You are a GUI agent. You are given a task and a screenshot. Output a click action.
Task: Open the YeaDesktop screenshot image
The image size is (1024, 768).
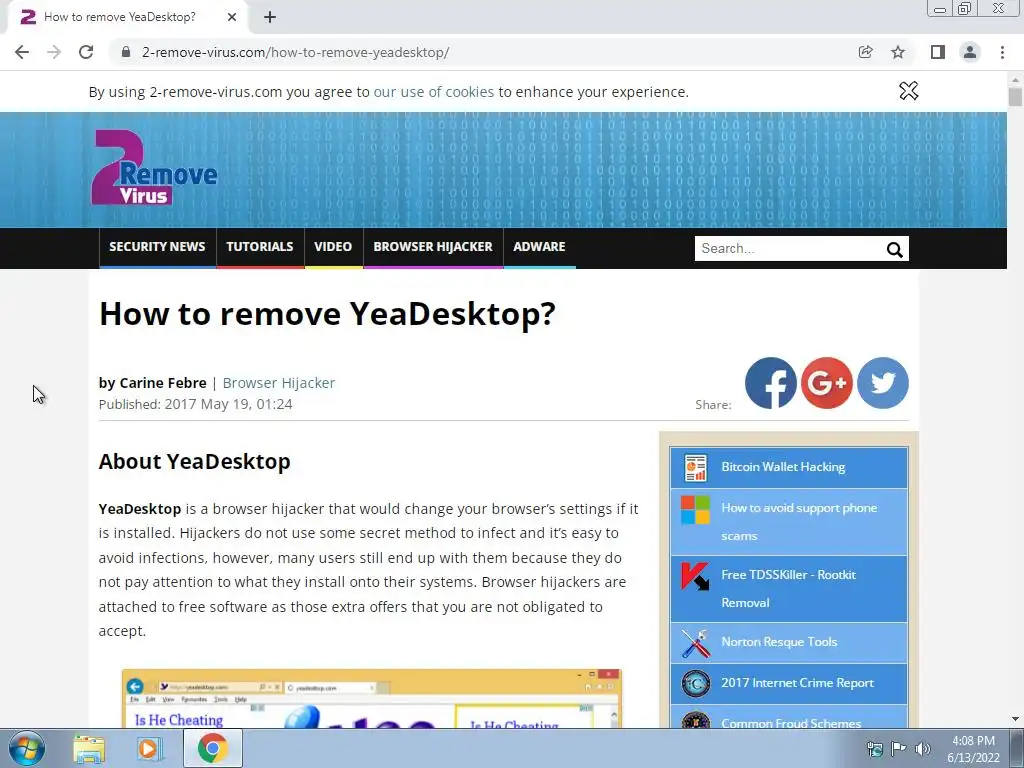coord(372,698)
